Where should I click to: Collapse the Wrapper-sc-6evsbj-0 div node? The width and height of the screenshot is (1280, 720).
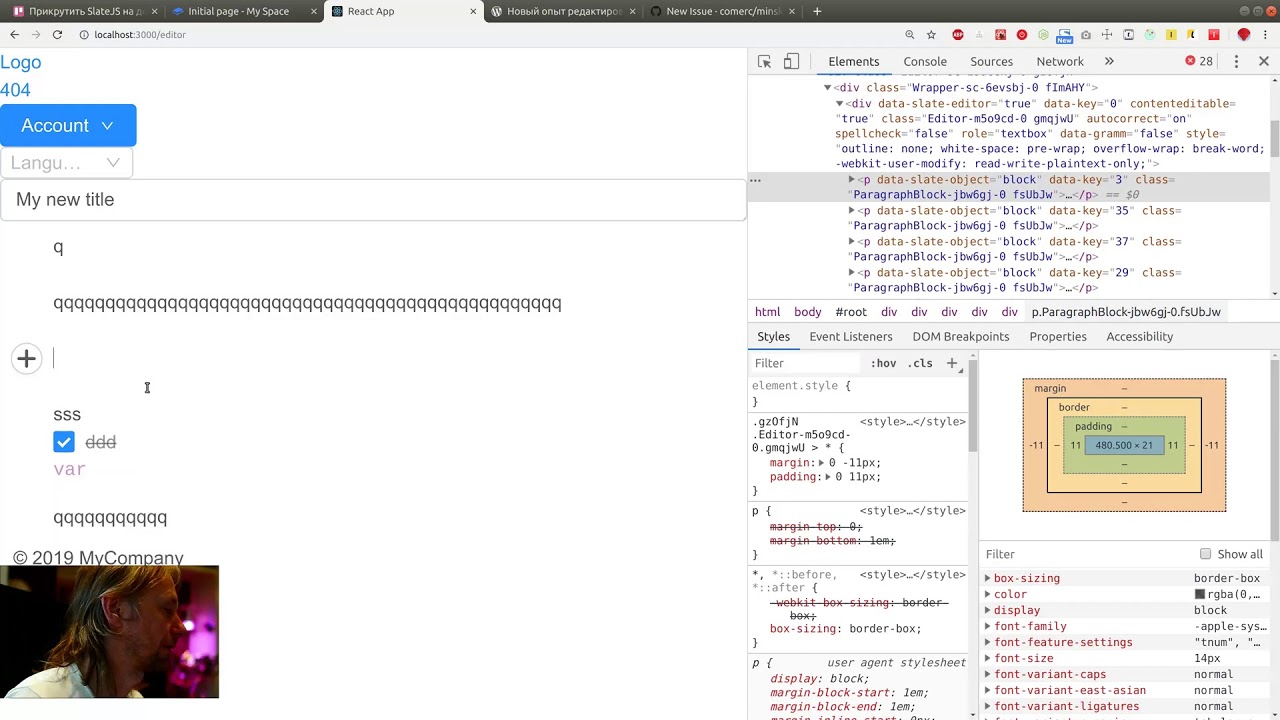click(828, 88)
